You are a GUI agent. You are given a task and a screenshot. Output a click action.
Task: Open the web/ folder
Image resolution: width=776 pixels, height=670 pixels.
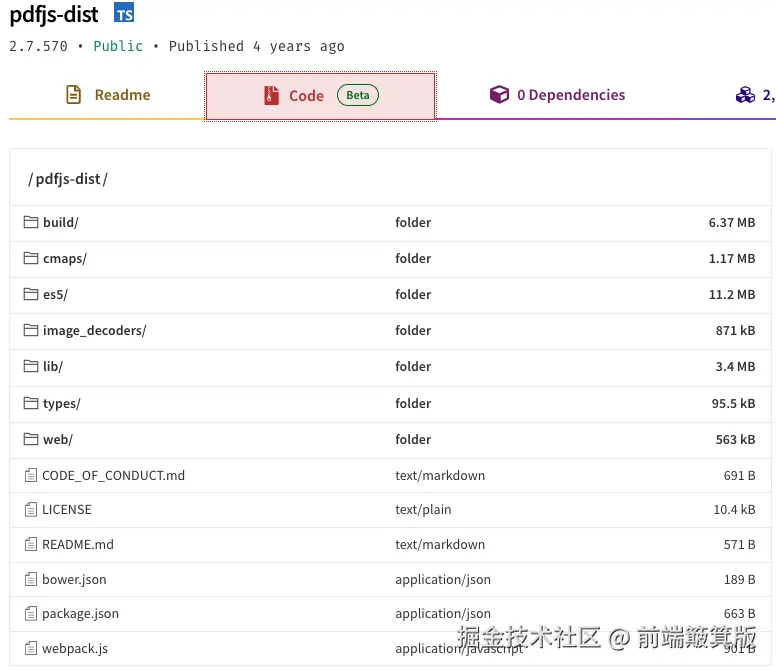tap(58, 439)
